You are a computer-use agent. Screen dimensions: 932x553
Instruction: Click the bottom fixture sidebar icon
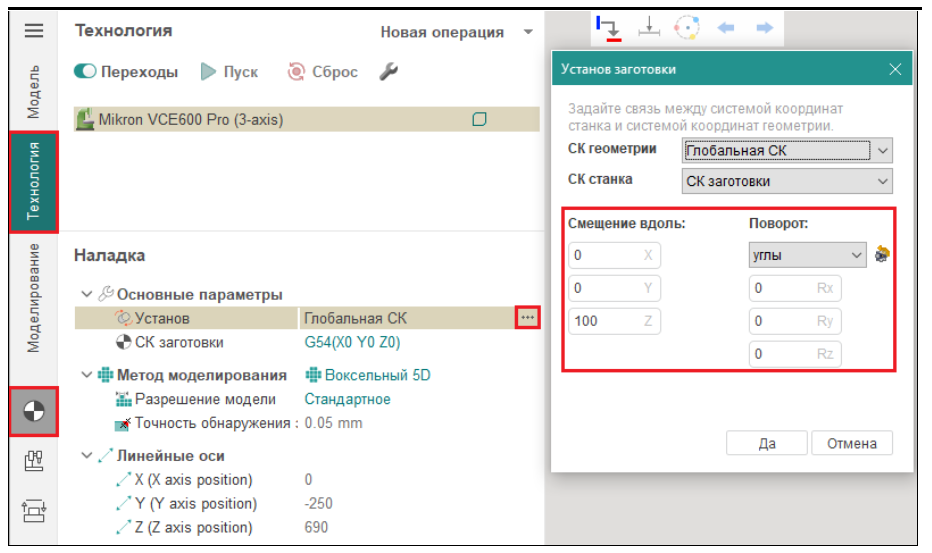pos(34,512)
